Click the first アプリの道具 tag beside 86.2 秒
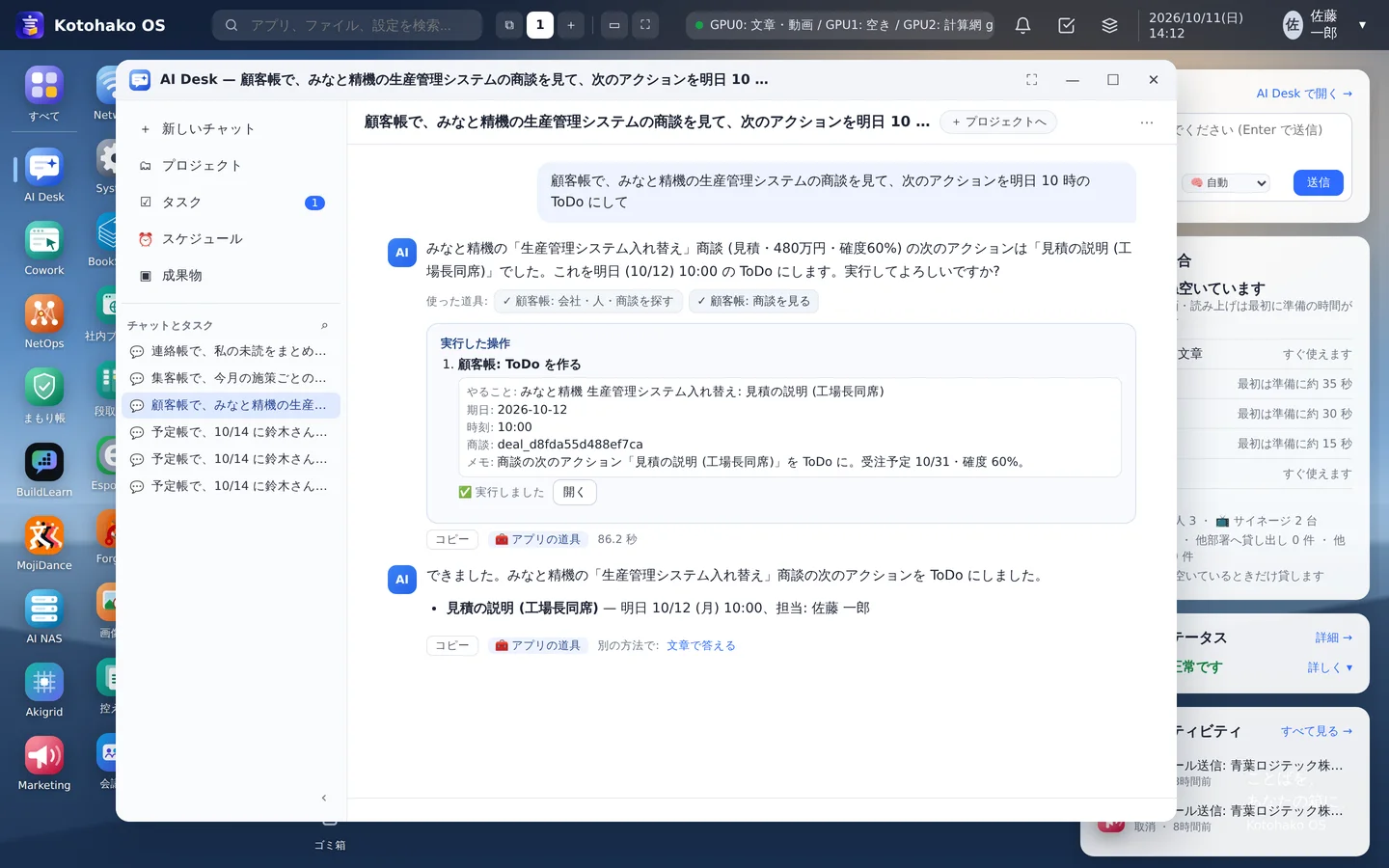The height and width of the screenshot is (868, 1389). (538, 540)
